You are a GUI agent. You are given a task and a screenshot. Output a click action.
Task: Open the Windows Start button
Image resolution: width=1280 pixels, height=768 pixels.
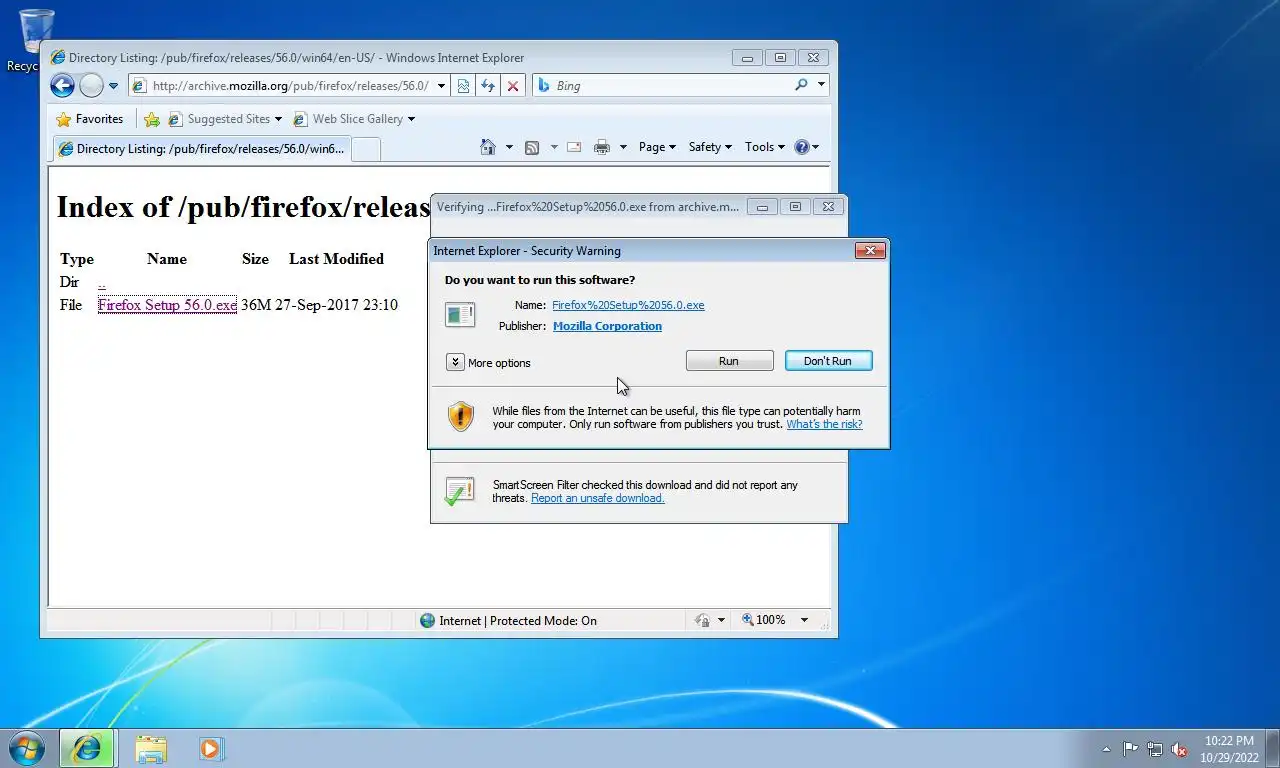[x=27, y=748]
